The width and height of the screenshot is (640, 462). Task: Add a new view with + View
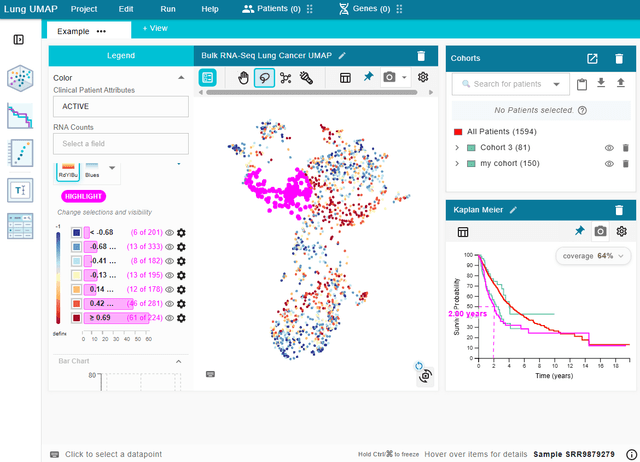[155, 30]
